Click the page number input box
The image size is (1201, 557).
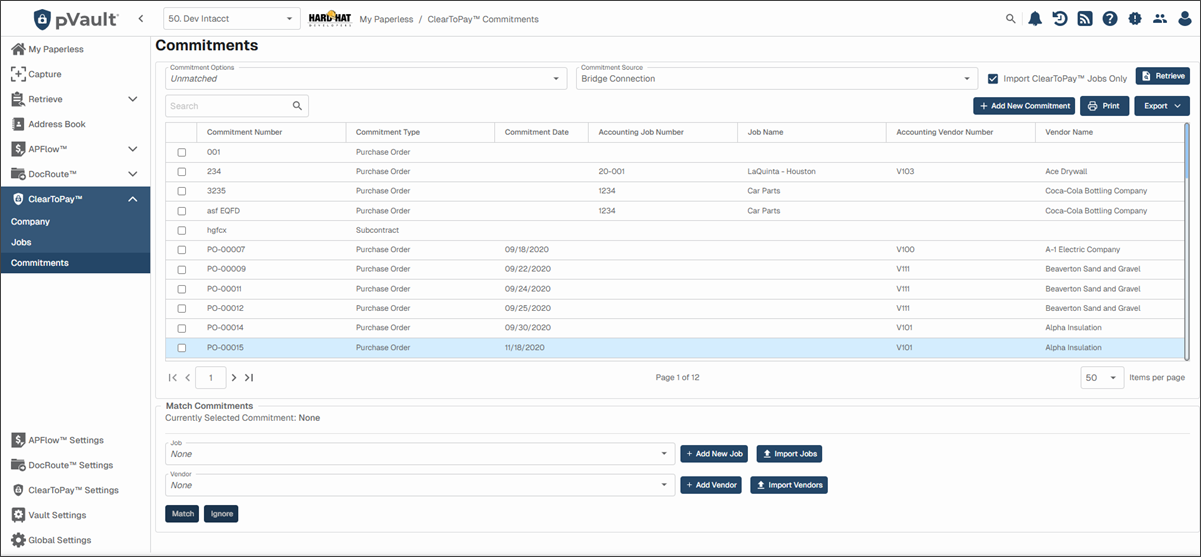tap(211, 378)
